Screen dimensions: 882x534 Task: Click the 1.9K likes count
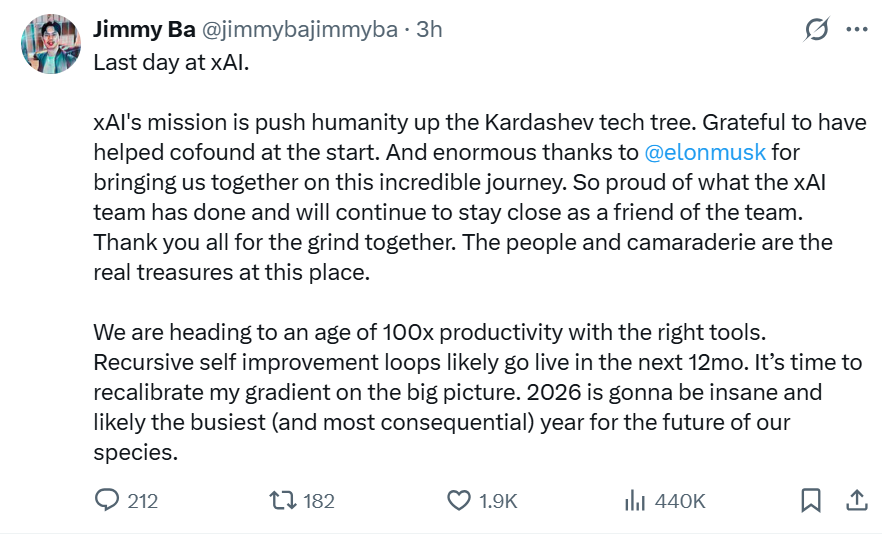coord(497,501)
